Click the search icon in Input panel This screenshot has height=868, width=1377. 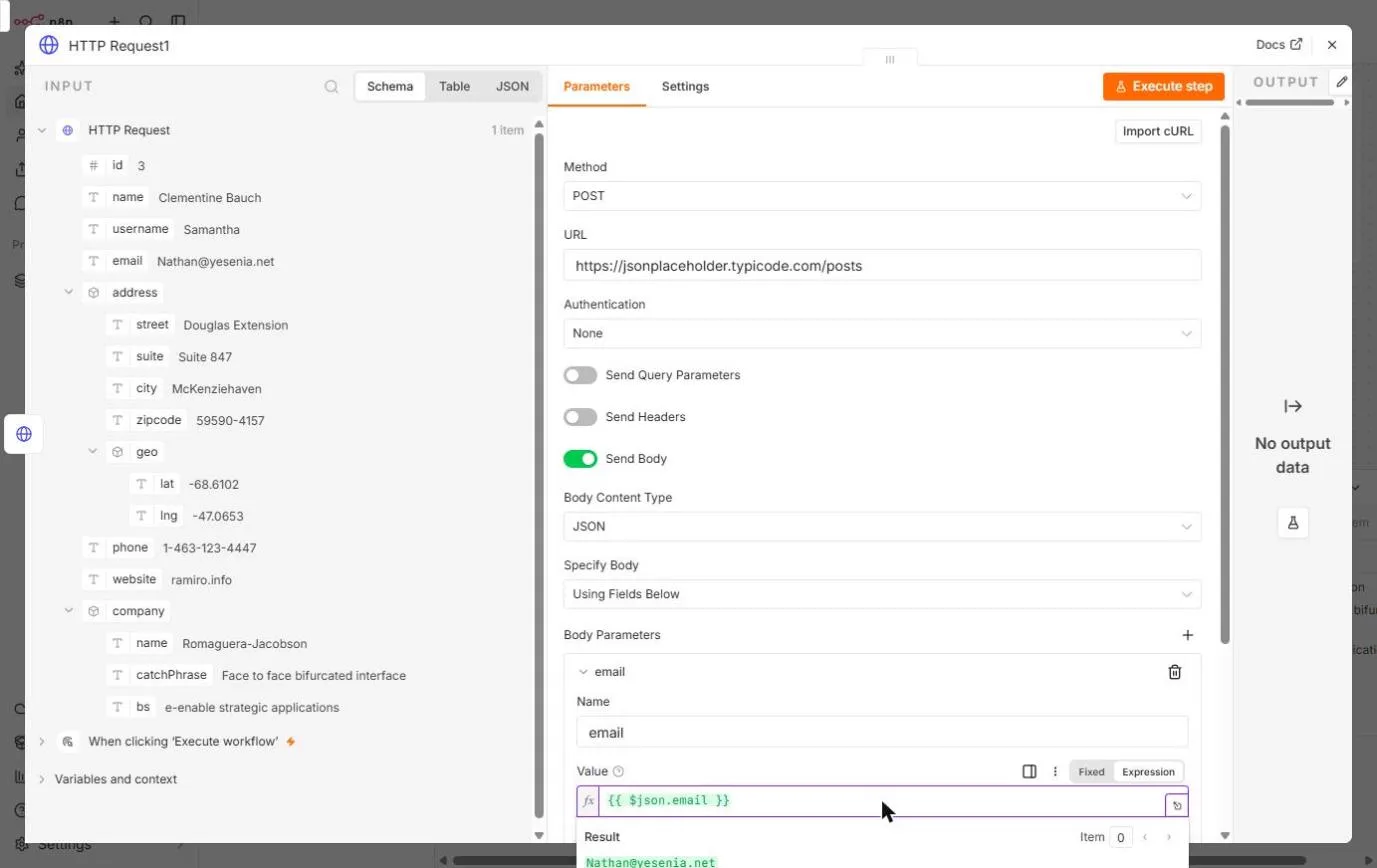tap(332, 87)
